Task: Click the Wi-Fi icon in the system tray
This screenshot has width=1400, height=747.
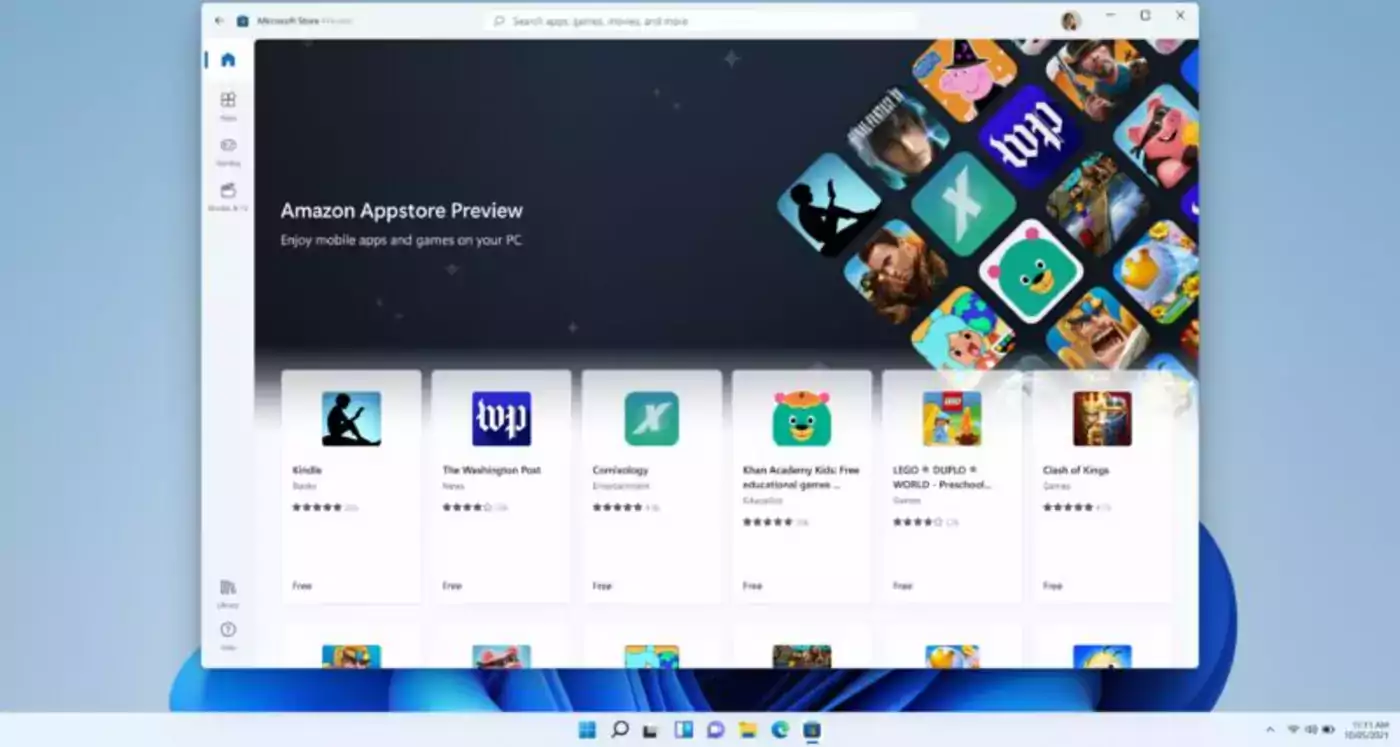Action: pos(1293,730)
